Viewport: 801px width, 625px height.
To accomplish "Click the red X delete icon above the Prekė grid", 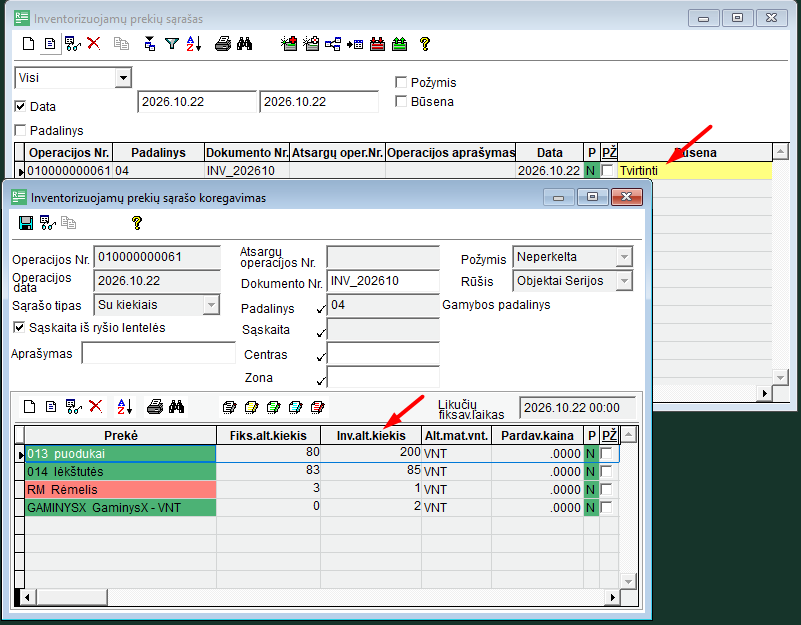I will (x=96, y=406).
